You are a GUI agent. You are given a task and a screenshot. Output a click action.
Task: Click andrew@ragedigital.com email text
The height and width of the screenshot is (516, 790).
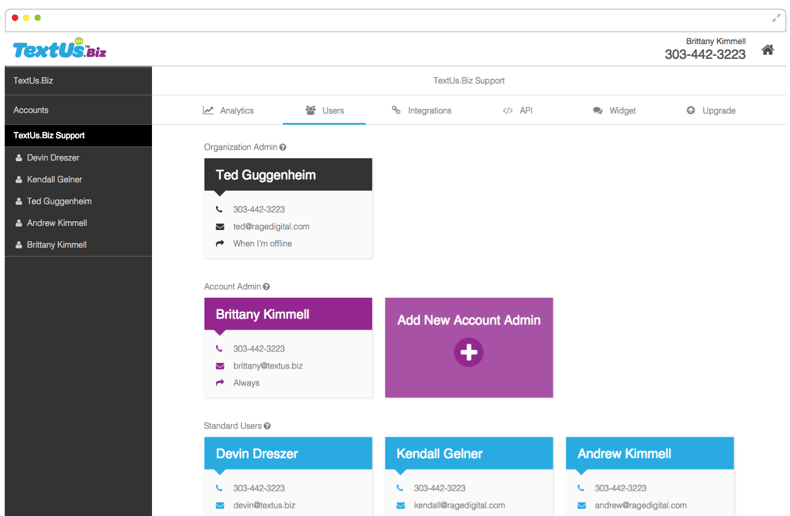pyautogui.click(x=640, y=505)
